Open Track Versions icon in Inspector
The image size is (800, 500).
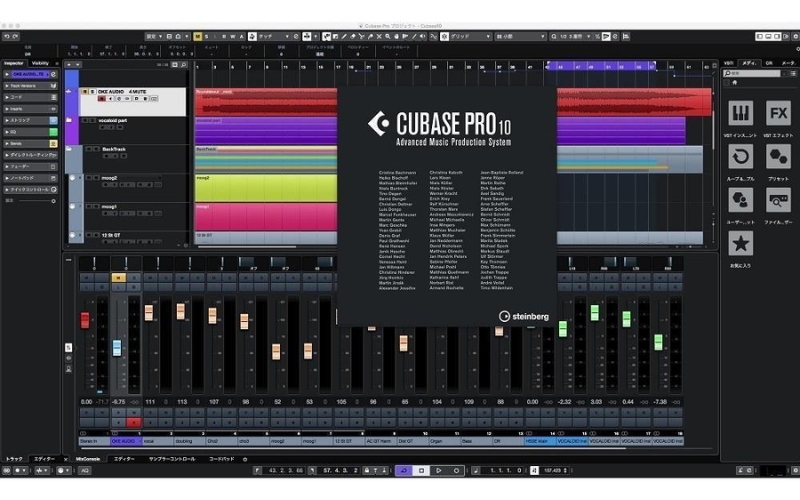54,86
